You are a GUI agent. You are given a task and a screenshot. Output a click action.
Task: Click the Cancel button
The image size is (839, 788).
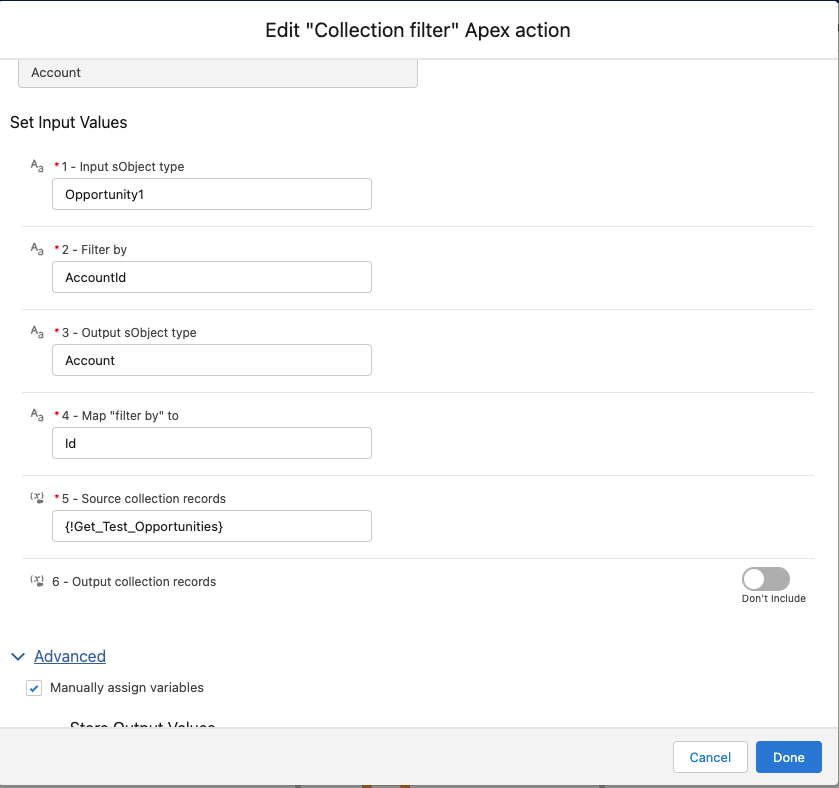click(x=710, y=757)
